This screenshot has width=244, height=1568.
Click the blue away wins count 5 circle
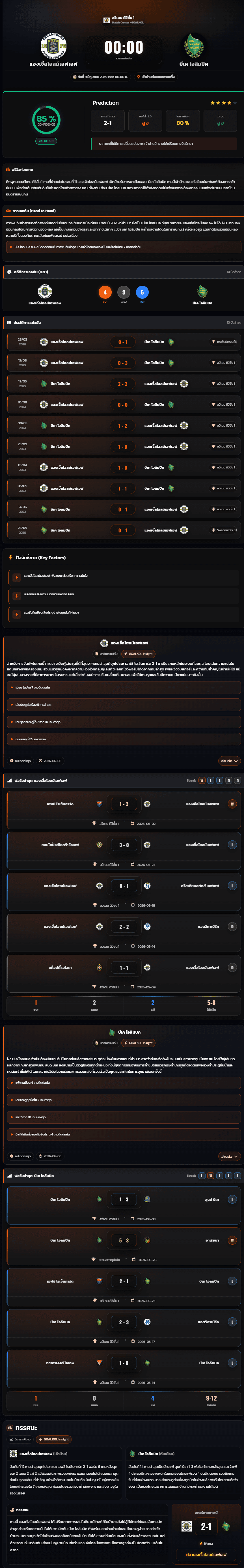point(142,292)
